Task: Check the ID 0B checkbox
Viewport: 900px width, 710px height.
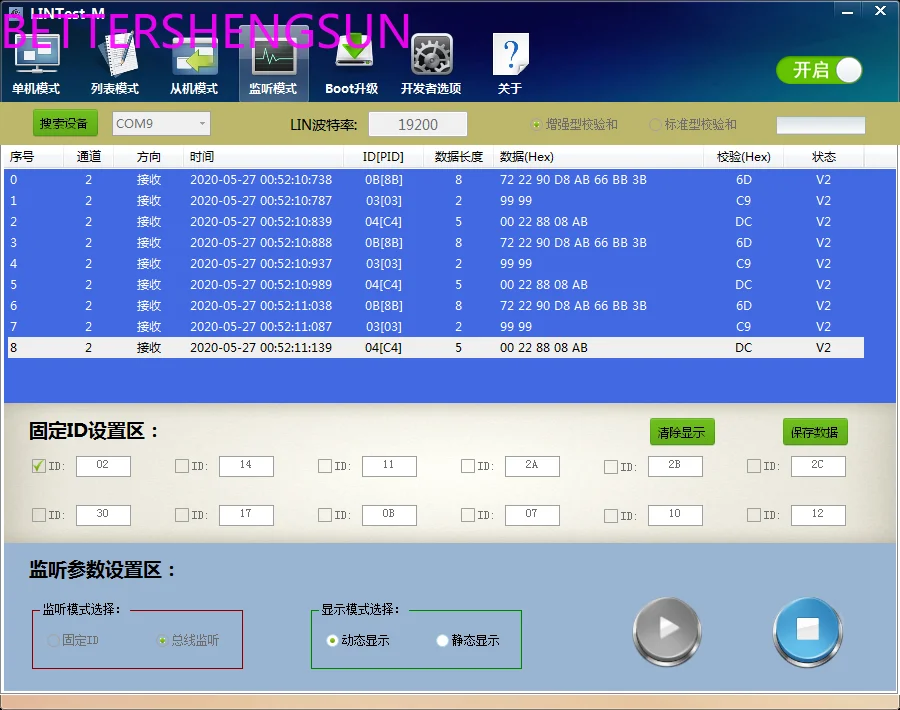Action: [324, 515]
